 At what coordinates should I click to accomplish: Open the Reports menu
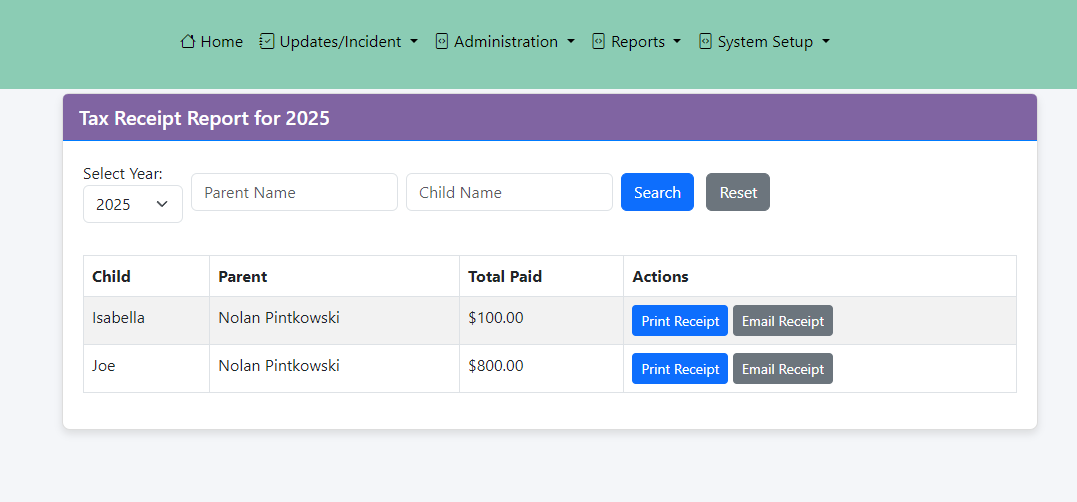tap(637, 42)
